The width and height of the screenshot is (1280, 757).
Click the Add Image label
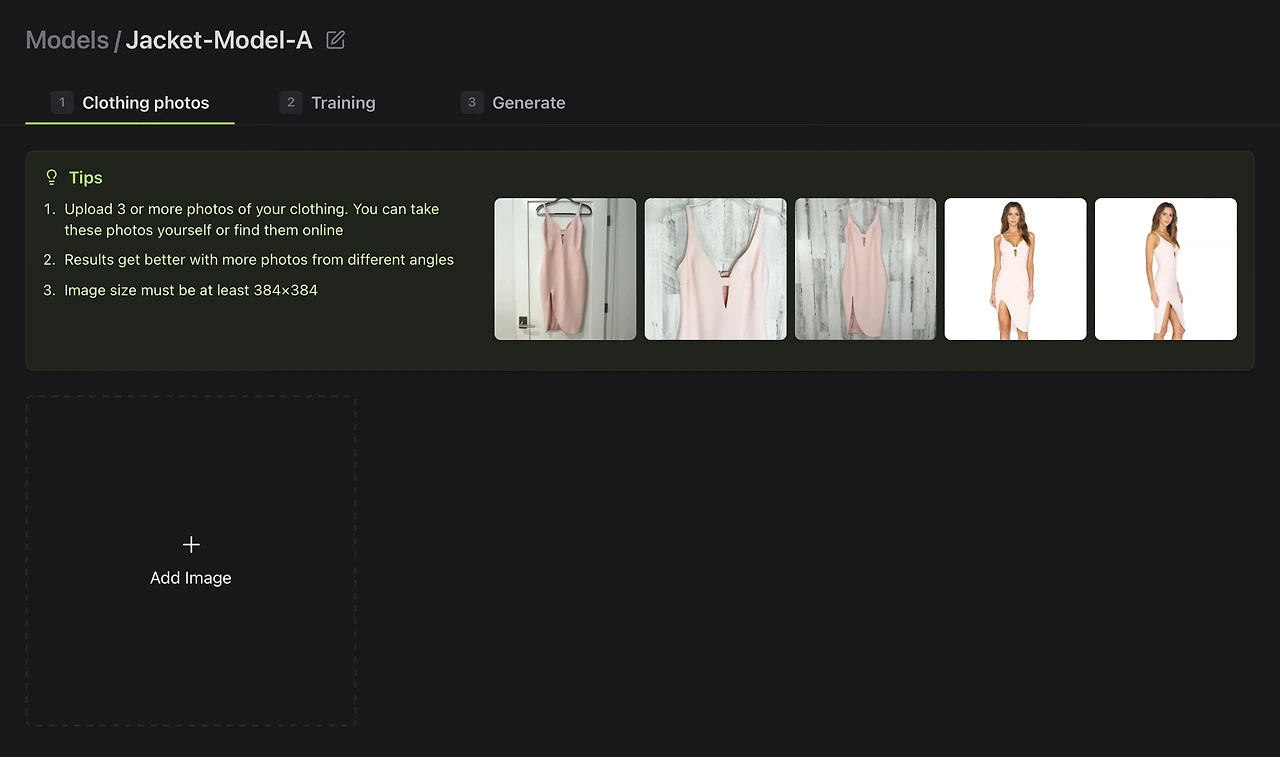[x=191, y=578]
